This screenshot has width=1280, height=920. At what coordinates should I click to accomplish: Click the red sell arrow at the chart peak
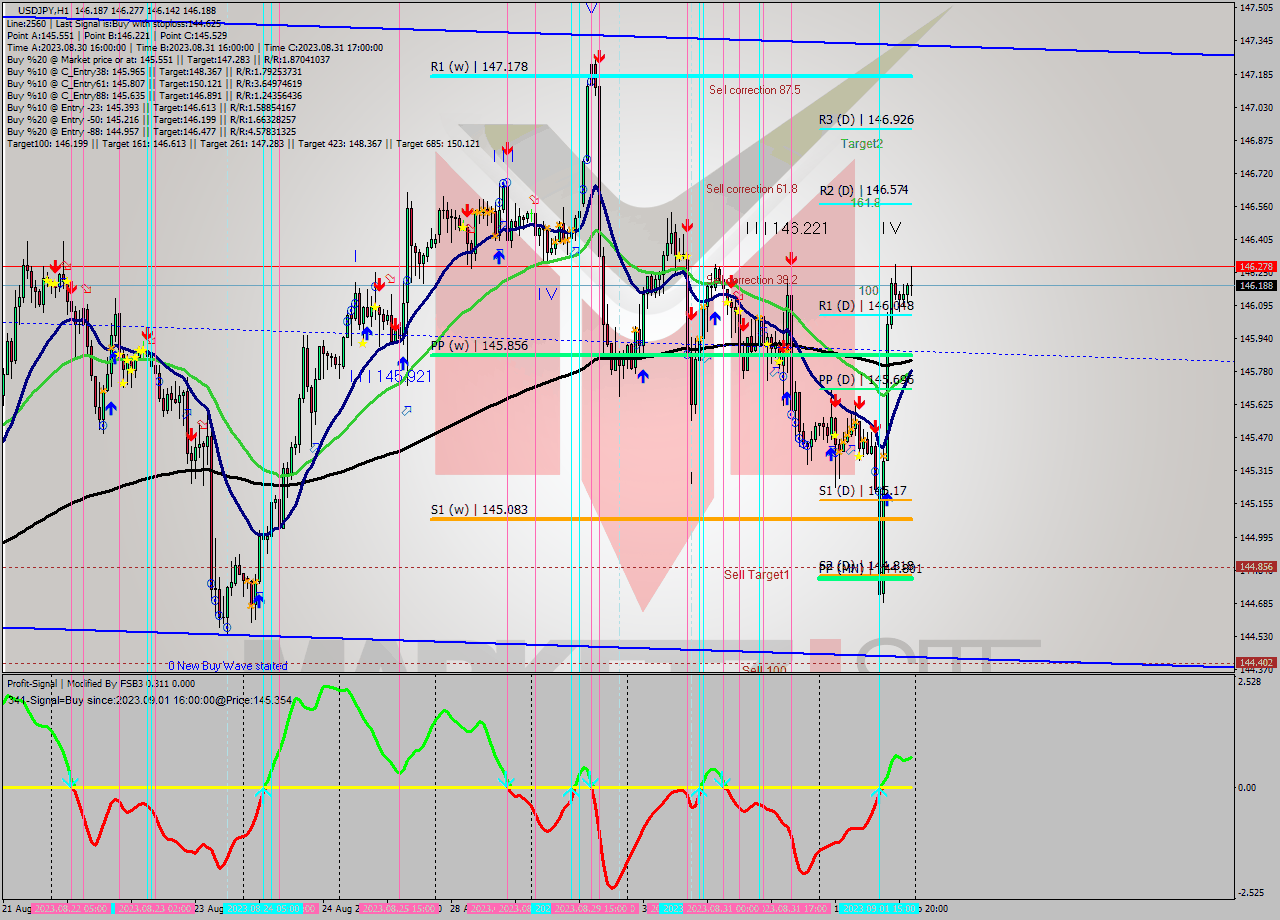pos(598,57)
